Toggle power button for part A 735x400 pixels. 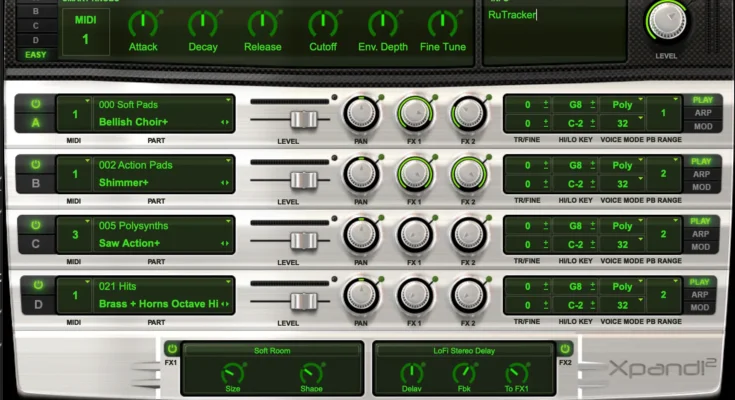(35, 103)
